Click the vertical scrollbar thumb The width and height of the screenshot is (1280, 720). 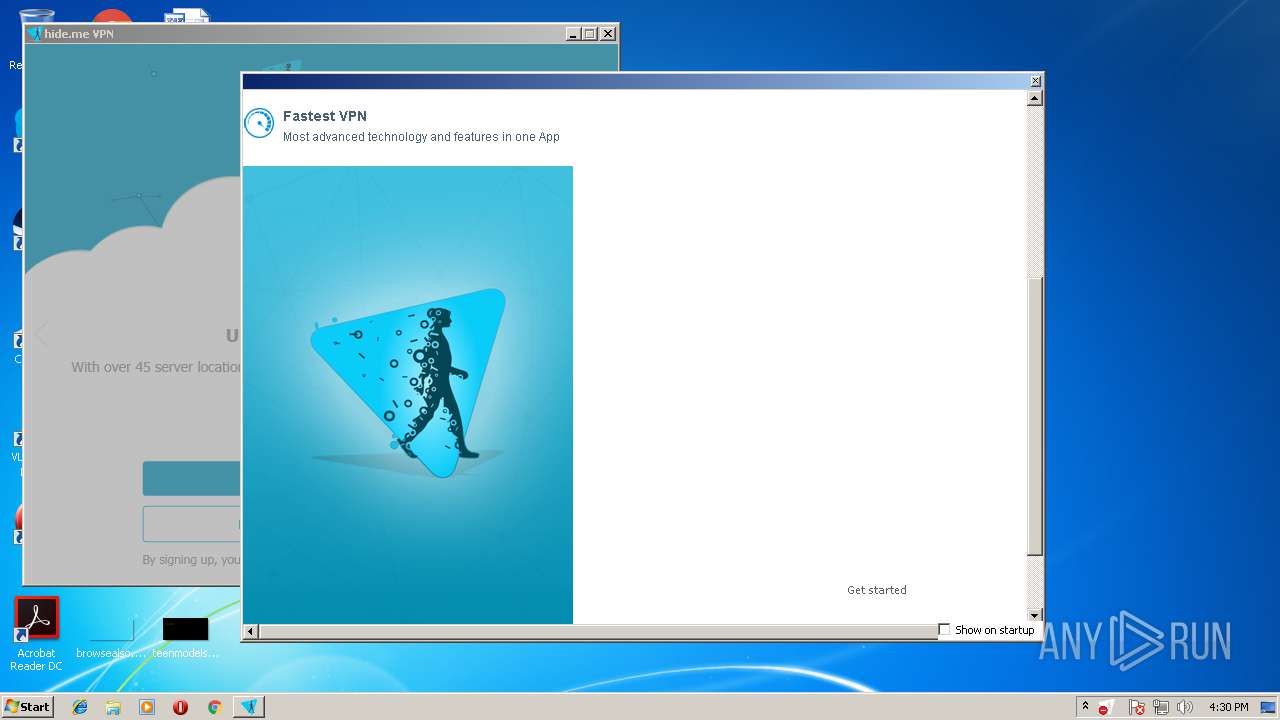coord(1035,415)
